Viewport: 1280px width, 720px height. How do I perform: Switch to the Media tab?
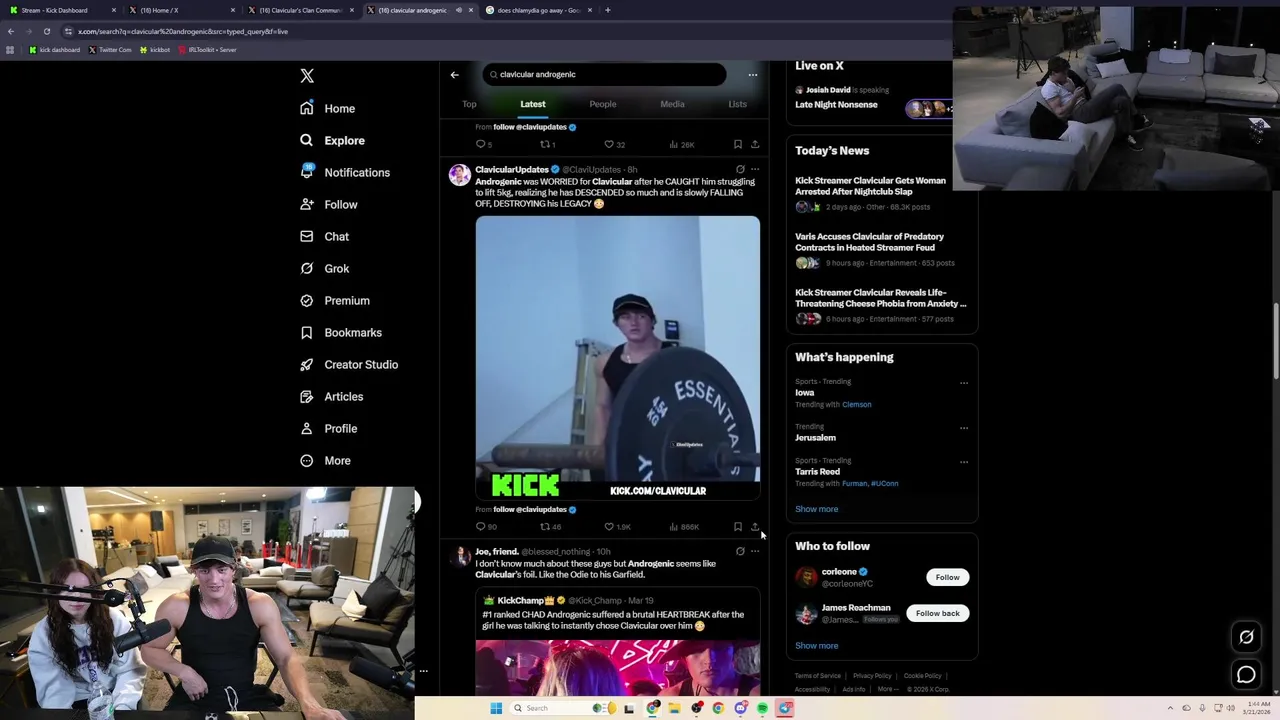click(x=672, y=104)
